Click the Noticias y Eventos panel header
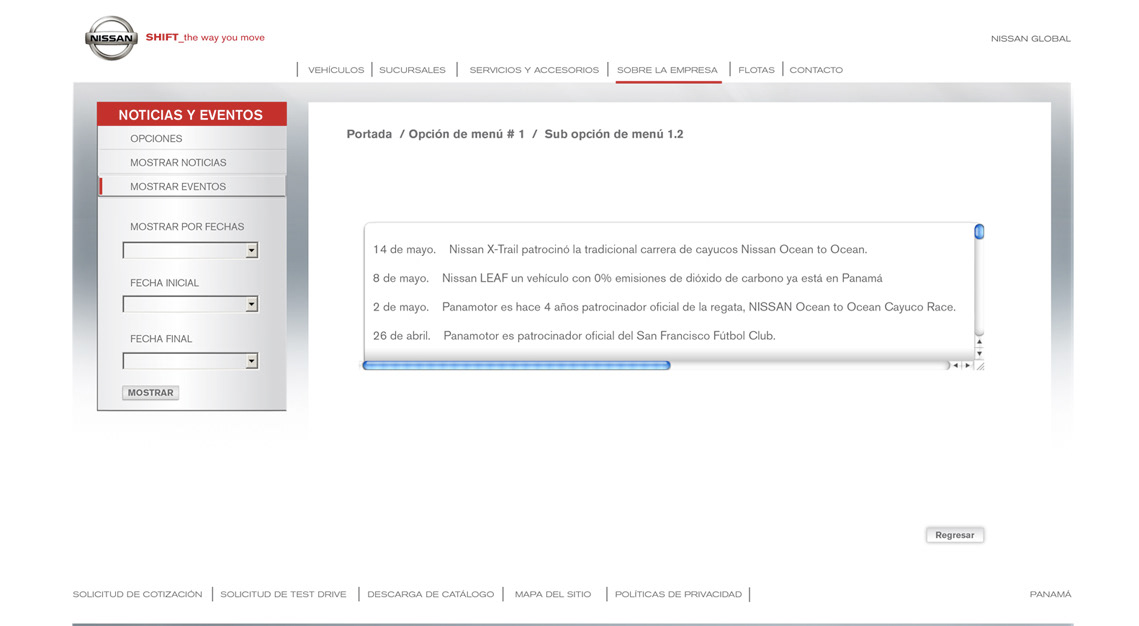This screenshot has width=1139, height=626. pos(192,114)
